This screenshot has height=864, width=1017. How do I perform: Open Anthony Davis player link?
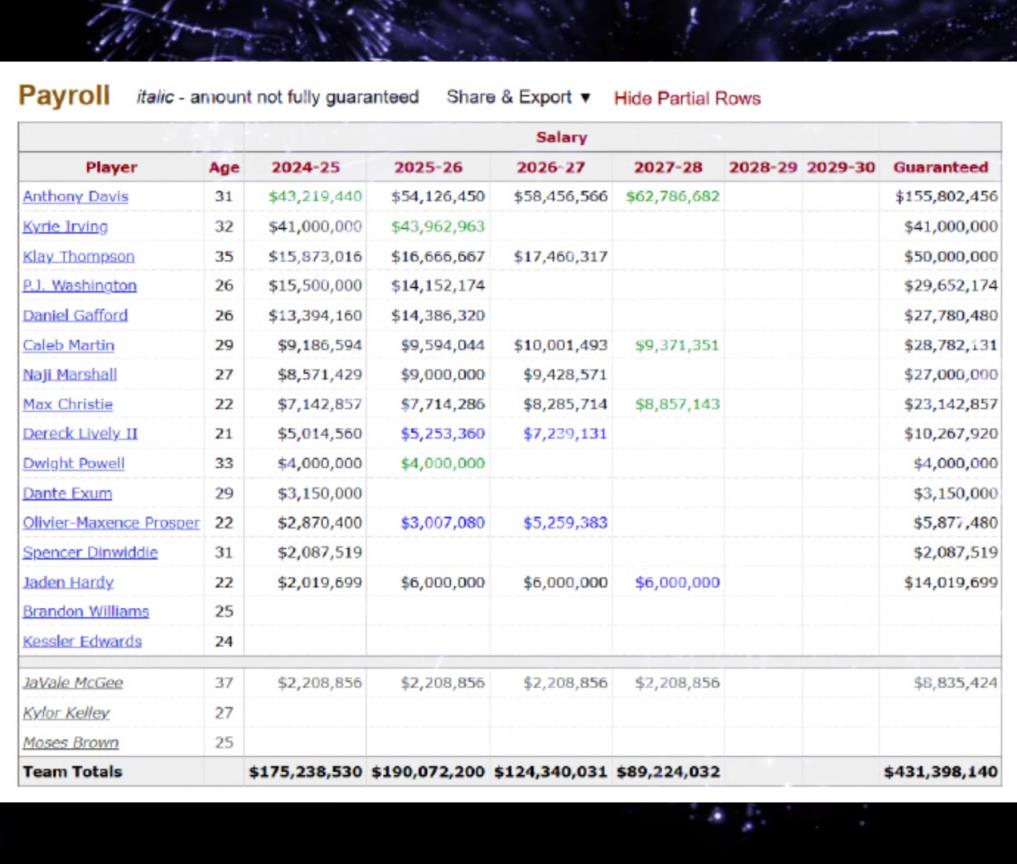[x=75, y=197]
